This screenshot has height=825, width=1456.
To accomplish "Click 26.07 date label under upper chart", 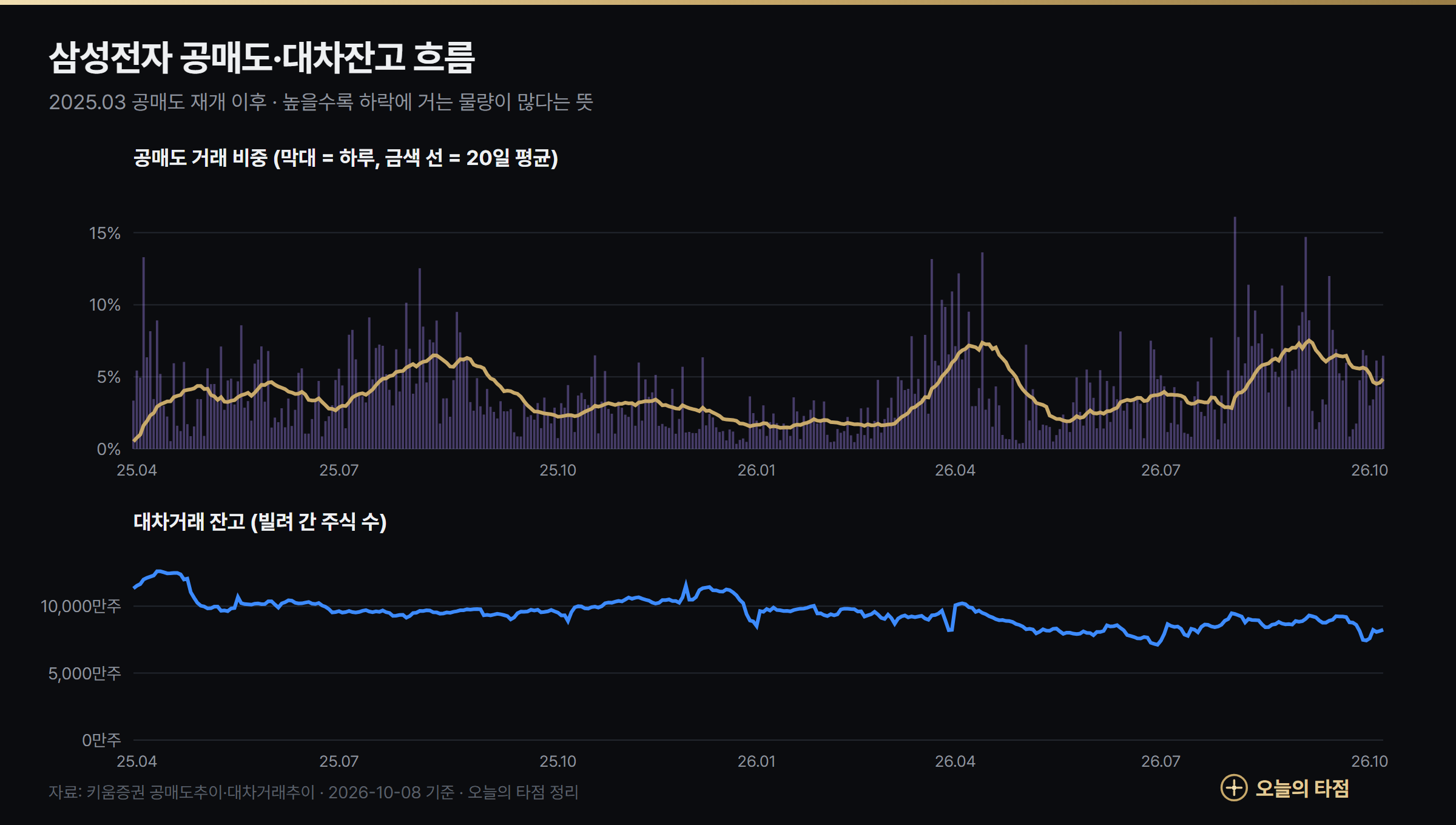I will 1161,470.
